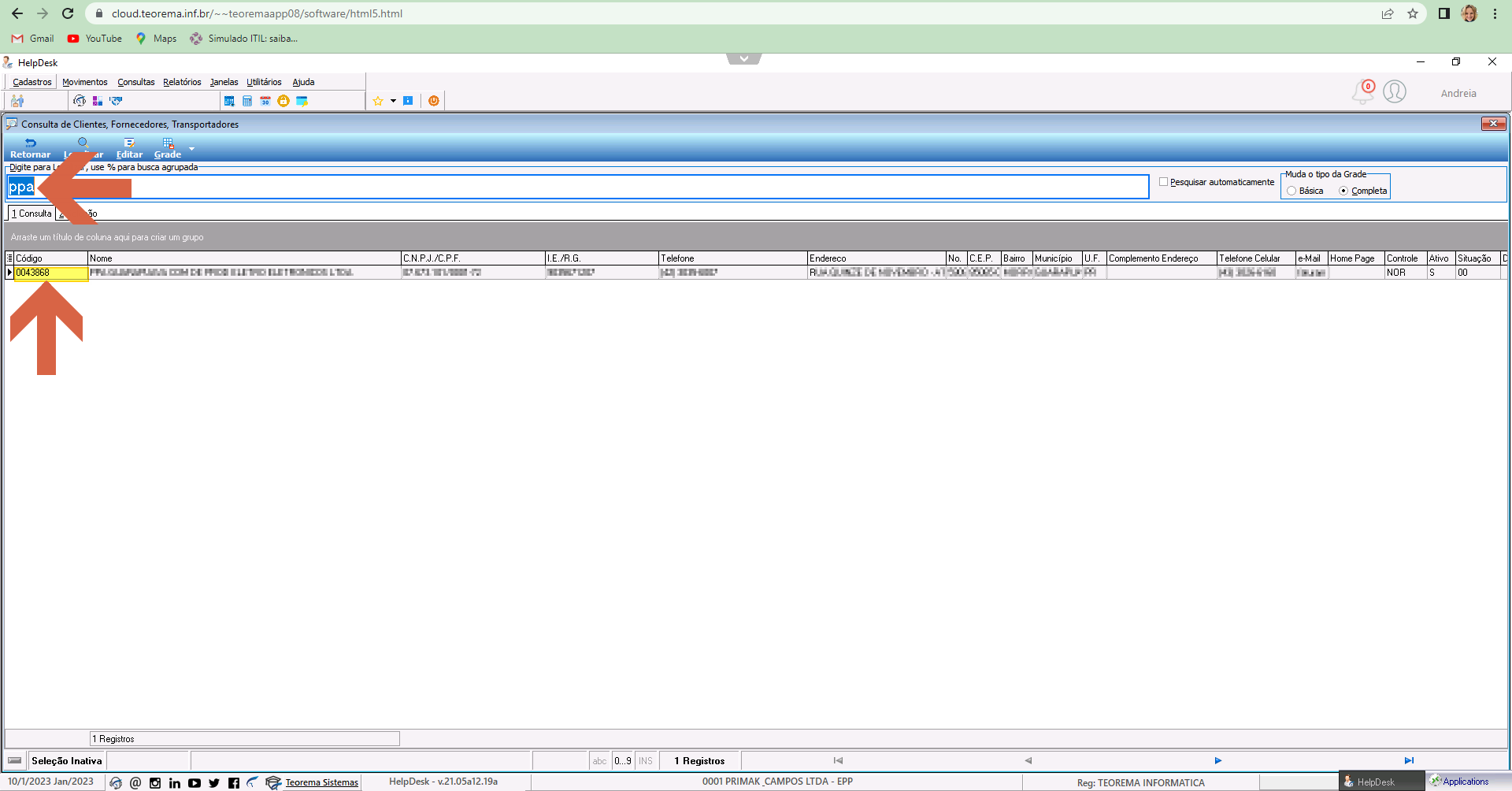
Task: Open the Twitter icon in status bar
Action: pos(214,782)
